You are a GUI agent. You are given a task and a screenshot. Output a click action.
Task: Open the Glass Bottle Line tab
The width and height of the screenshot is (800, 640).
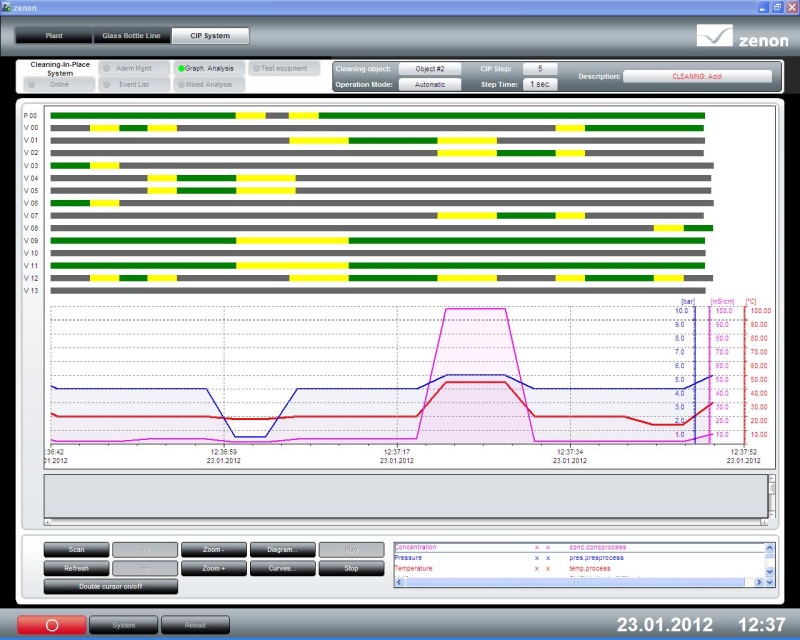click(x=132, y=36)
